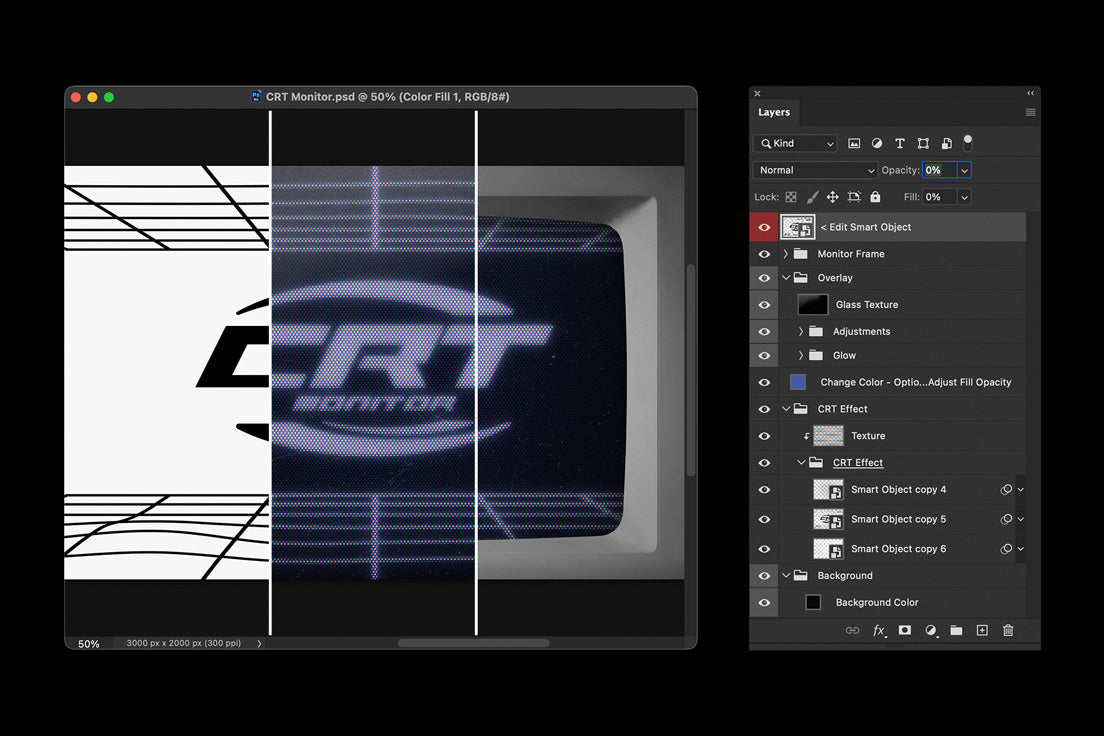Screen dimensions: 1104x736
Task: Create a new group with the folder button
Action: 957,630
